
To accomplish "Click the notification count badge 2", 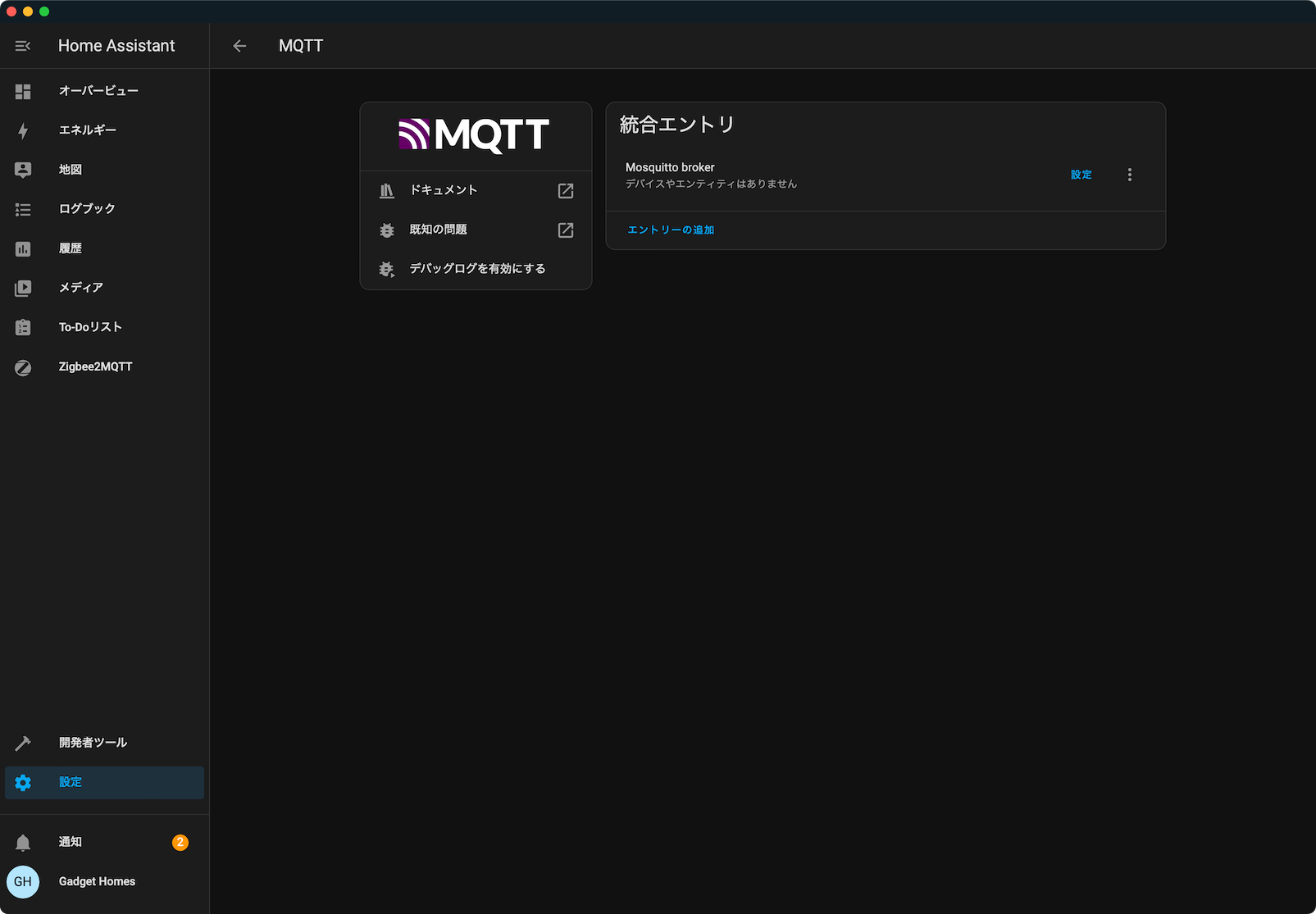I will point(180,842).
